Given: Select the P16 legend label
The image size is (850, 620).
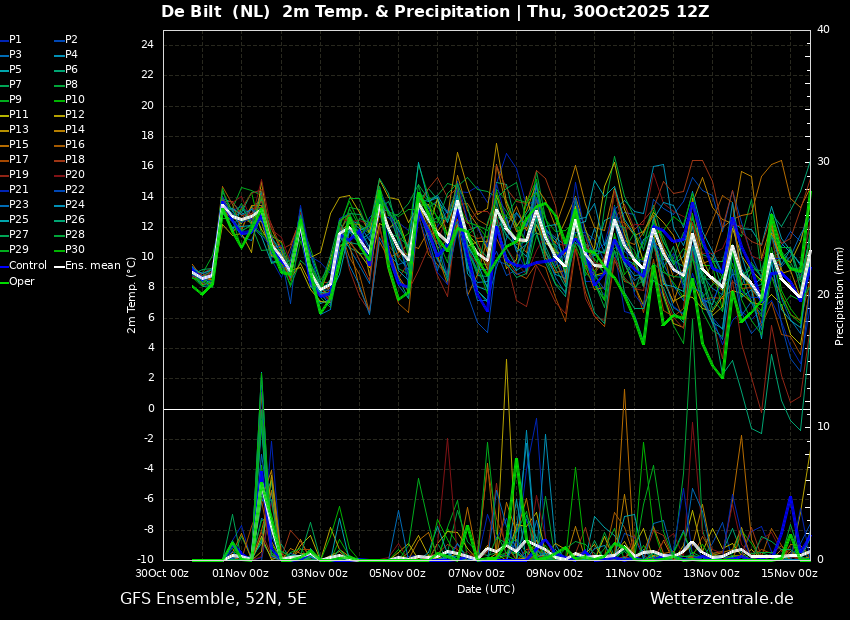Looking at the screenshot, I should tap(75, 144).
